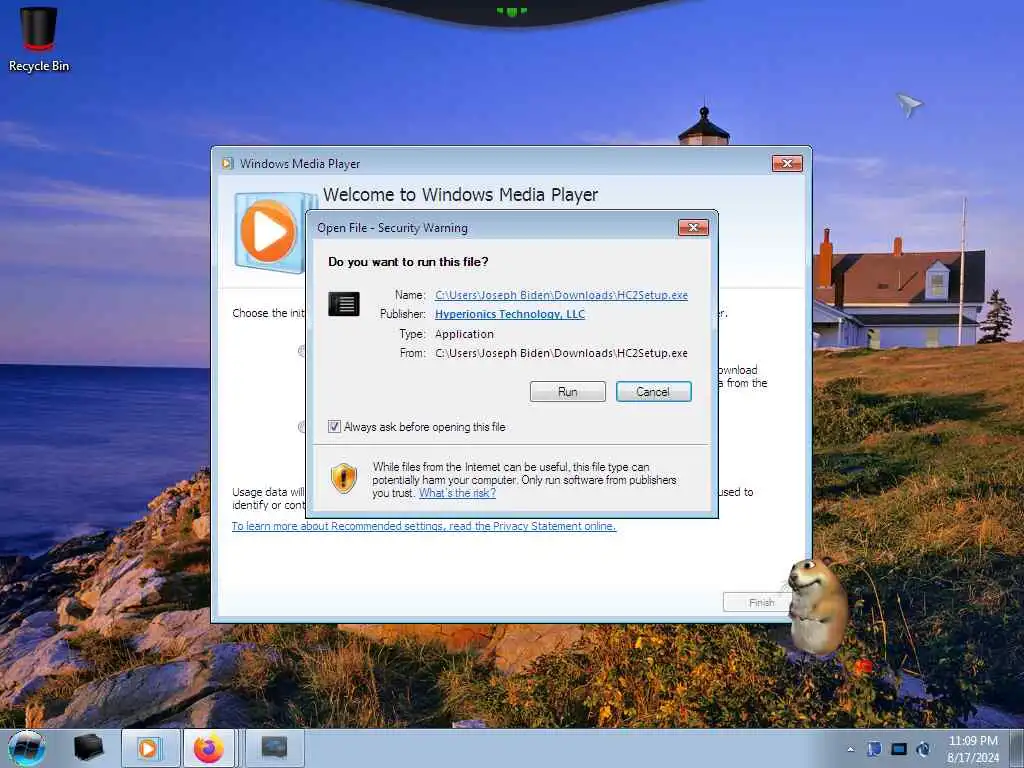Click the Windows Media Player title bar icon

click(227, 163)
